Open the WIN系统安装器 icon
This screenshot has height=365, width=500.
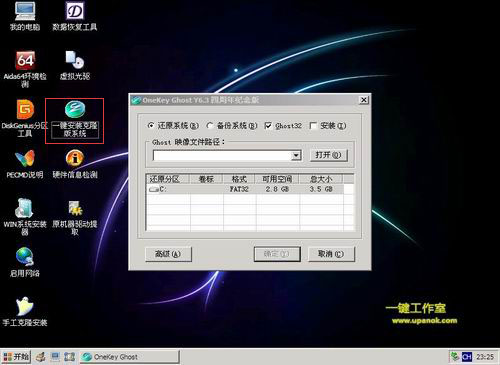[25, 217]
